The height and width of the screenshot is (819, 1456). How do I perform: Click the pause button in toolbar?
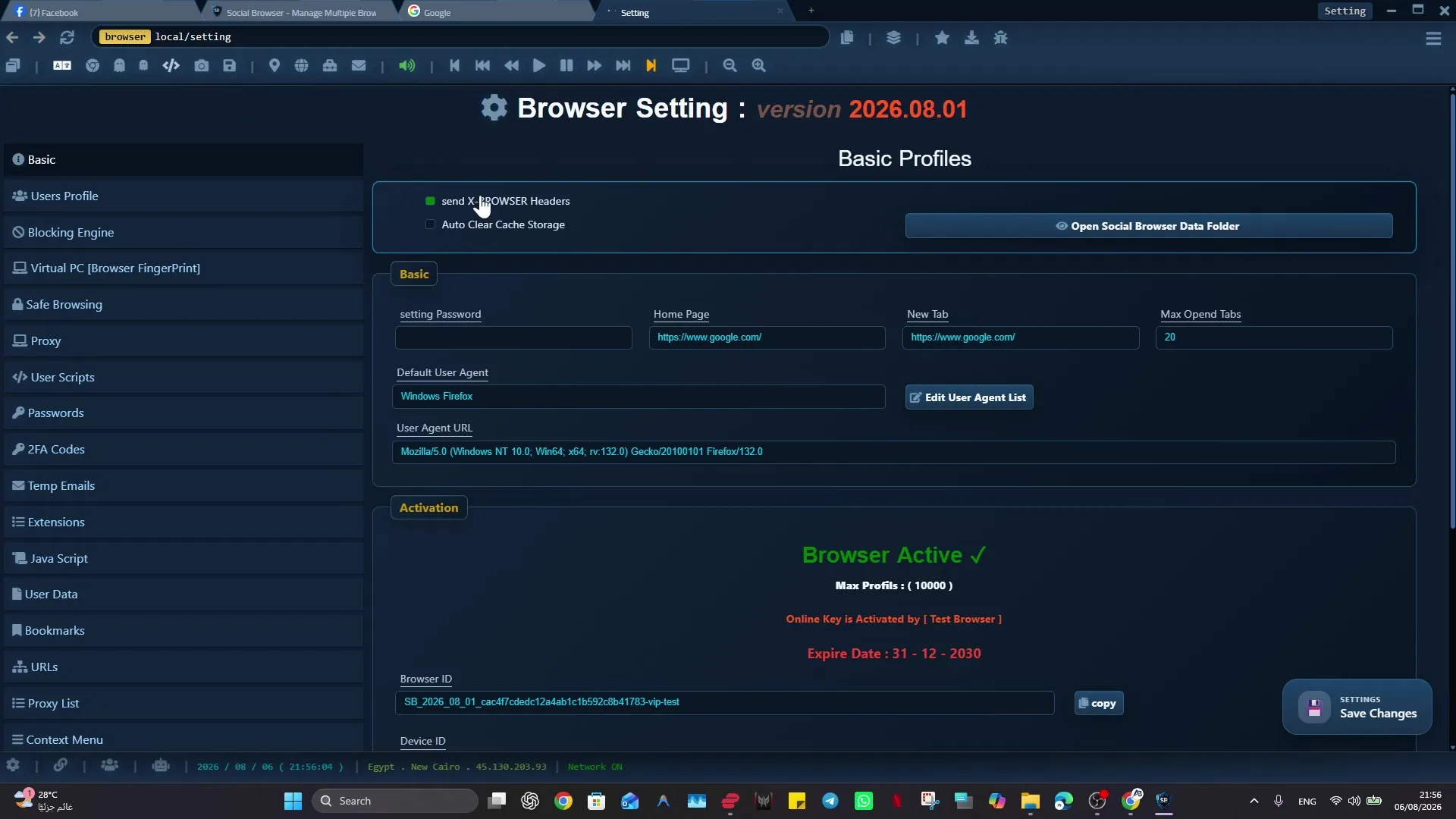(566, 66)
